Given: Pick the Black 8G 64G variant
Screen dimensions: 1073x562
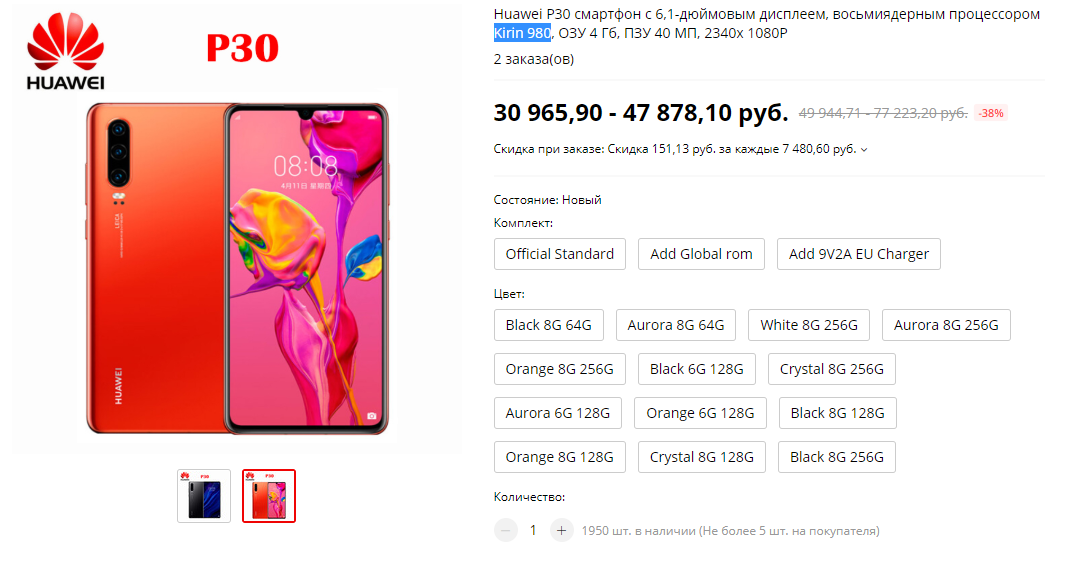Looking at the screenshot, I should pyautogui.click(x=549, y=325).
